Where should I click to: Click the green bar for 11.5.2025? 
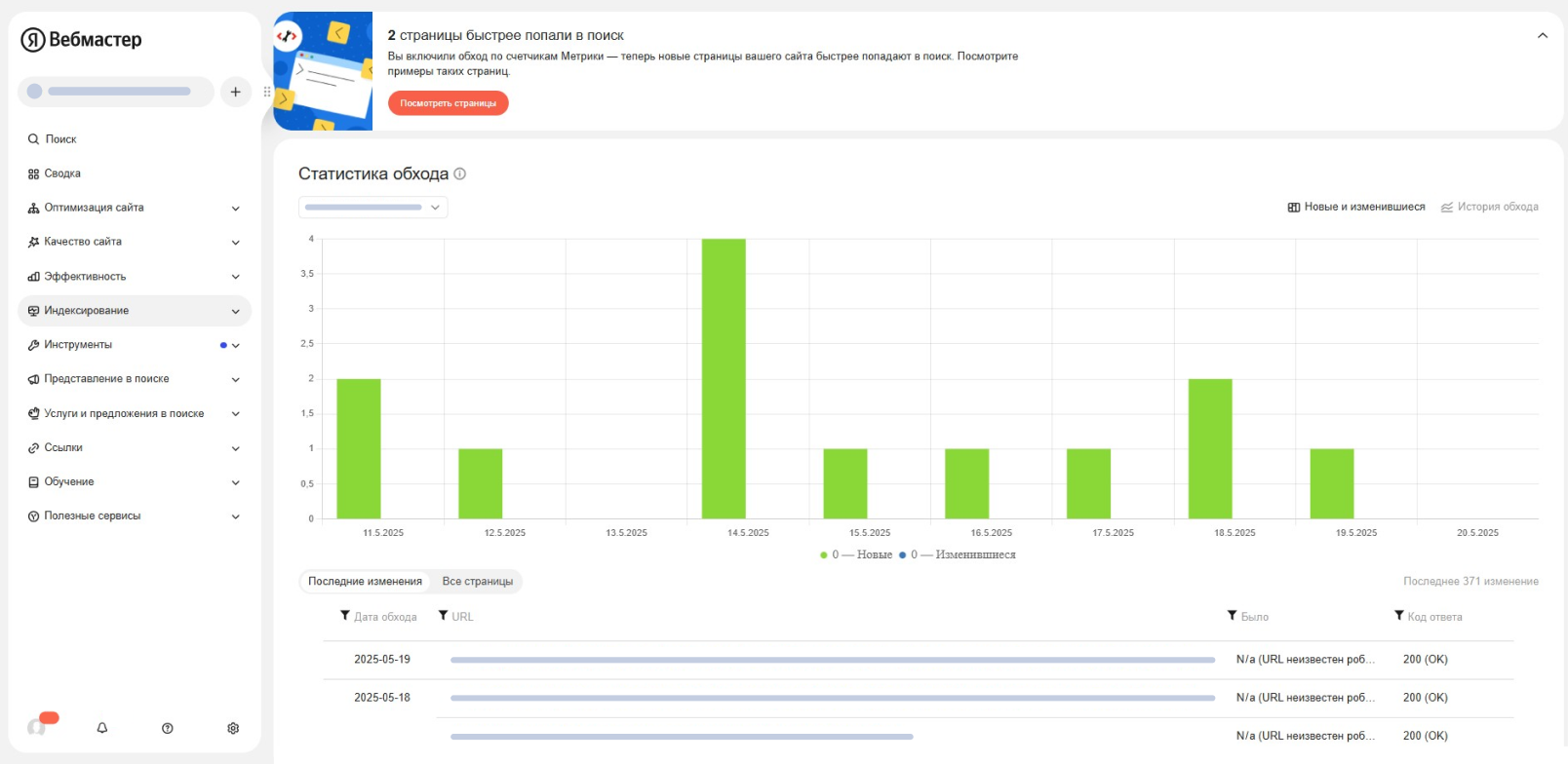click(x=359, y=448)
